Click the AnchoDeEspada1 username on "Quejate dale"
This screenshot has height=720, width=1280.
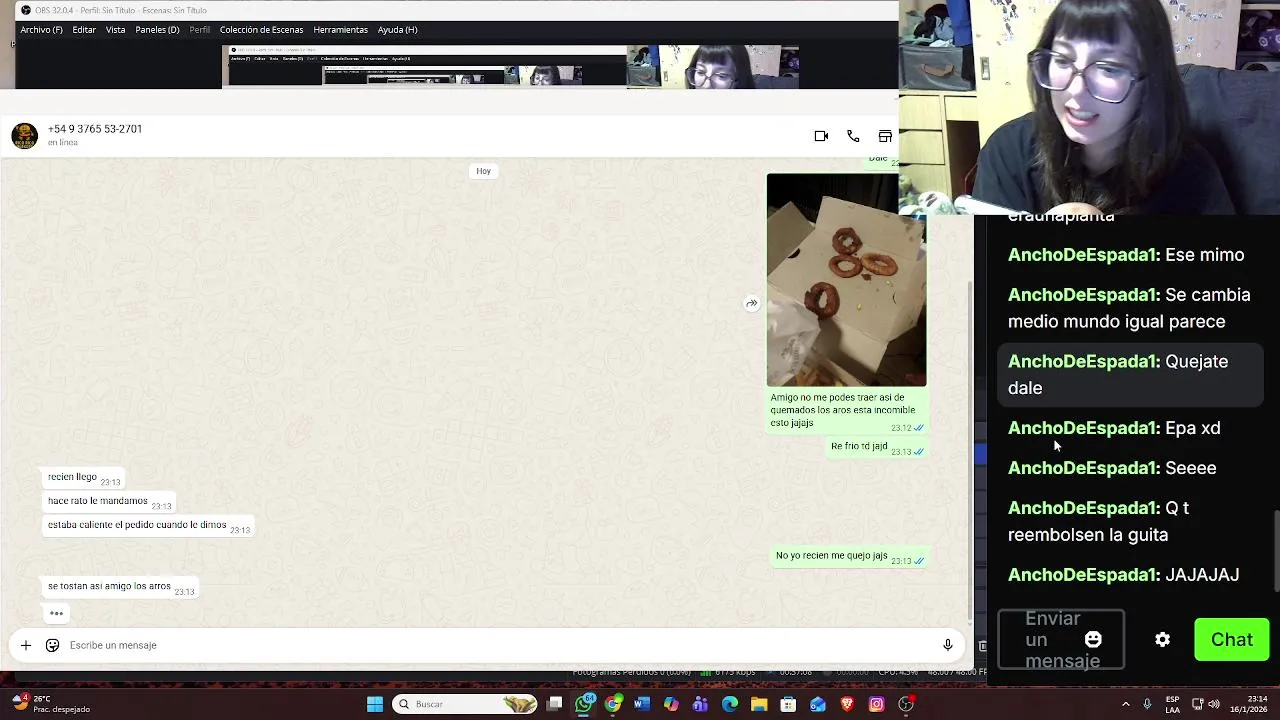(x=1084, y=362)
